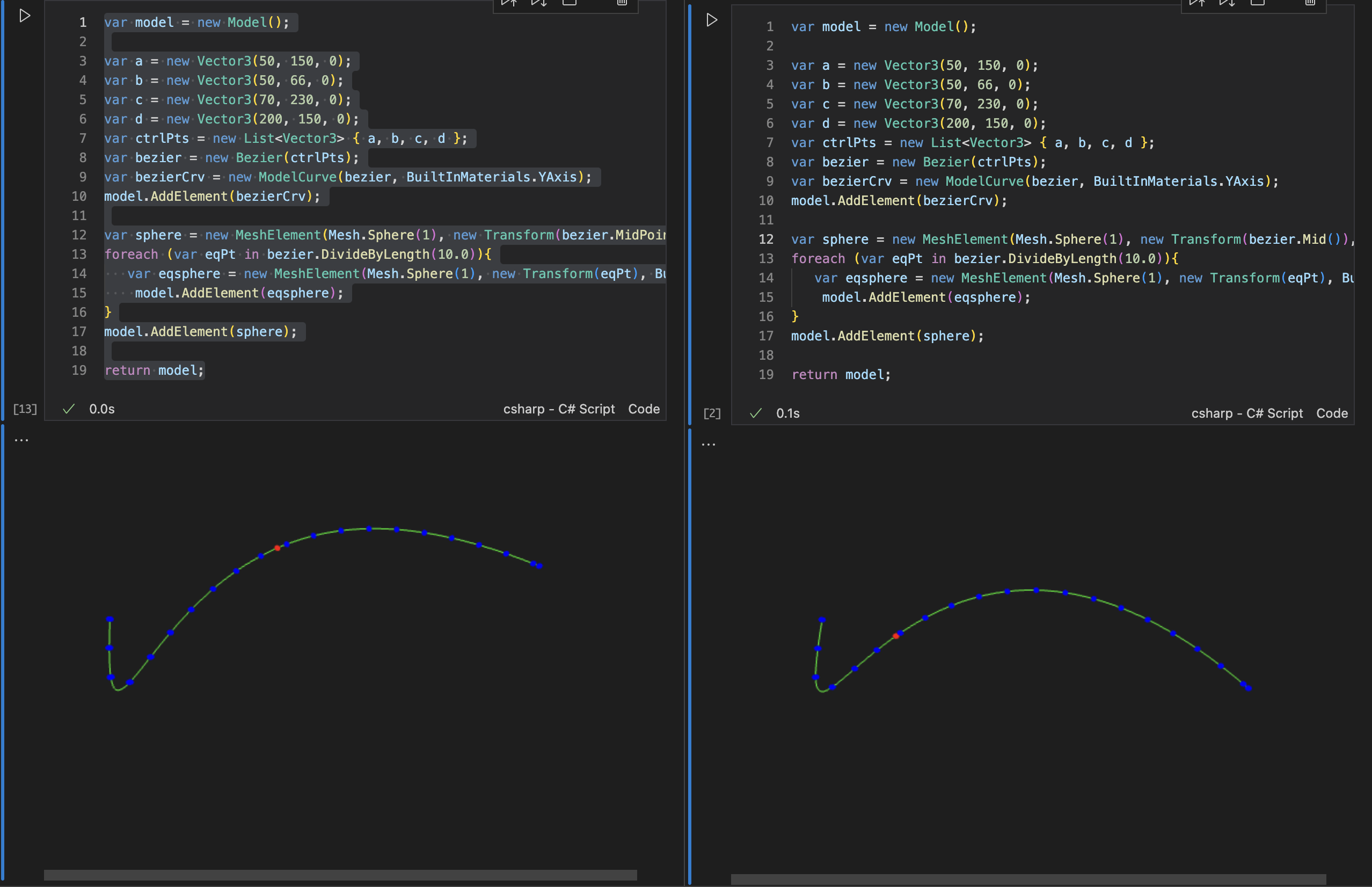The width and height of the screenshot is (1372, 887).
Task: Click the [13] execution count indicator
Action: (x=24, y=409)
